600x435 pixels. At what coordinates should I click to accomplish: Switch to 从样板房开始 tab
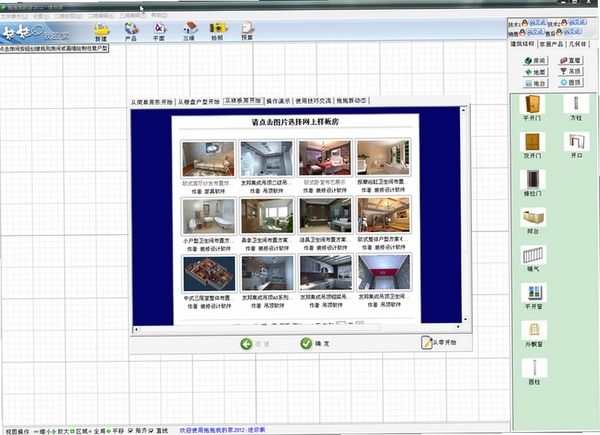tap(243, 101)
